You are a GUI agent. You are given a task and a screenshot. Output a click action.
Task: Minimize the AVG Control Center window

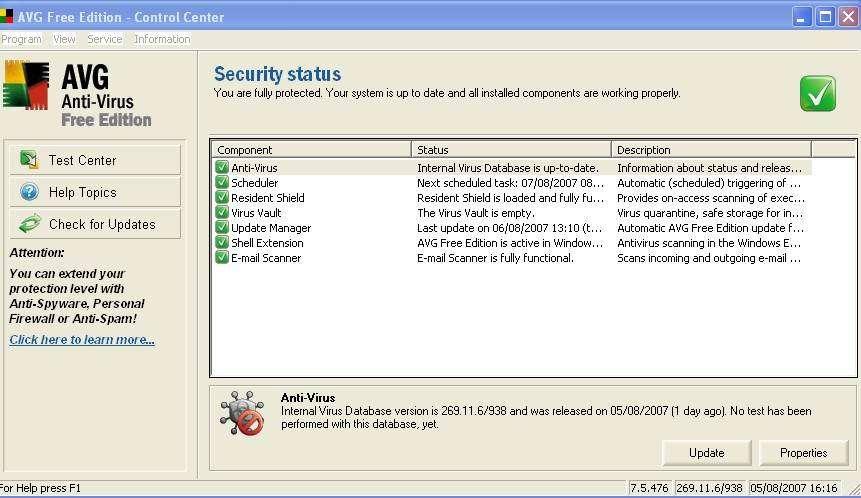tap(801, 16)
